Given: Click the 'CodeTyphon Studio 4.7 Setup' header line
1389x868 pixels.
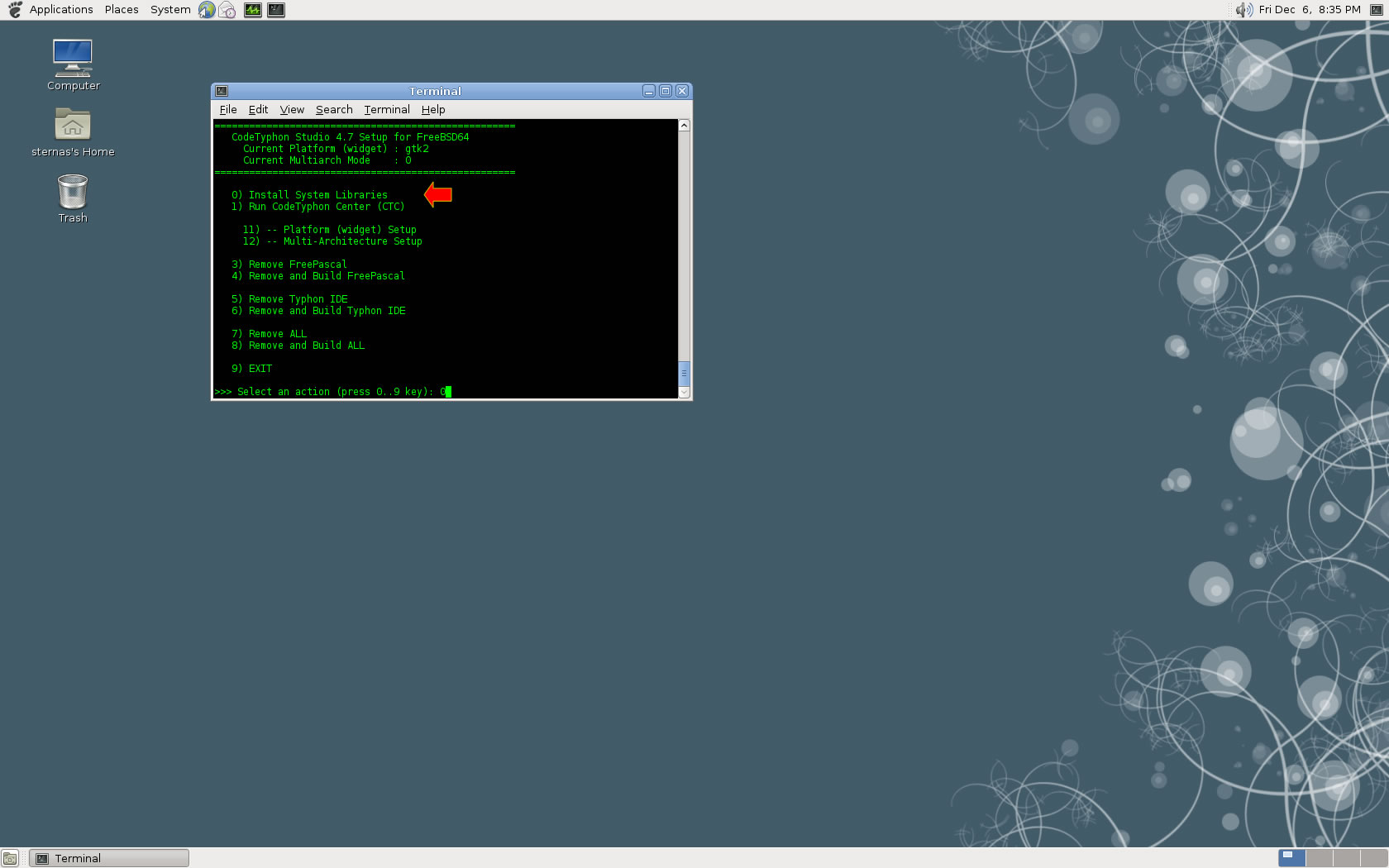Looking at the screenshot, I should coord(350,137).
